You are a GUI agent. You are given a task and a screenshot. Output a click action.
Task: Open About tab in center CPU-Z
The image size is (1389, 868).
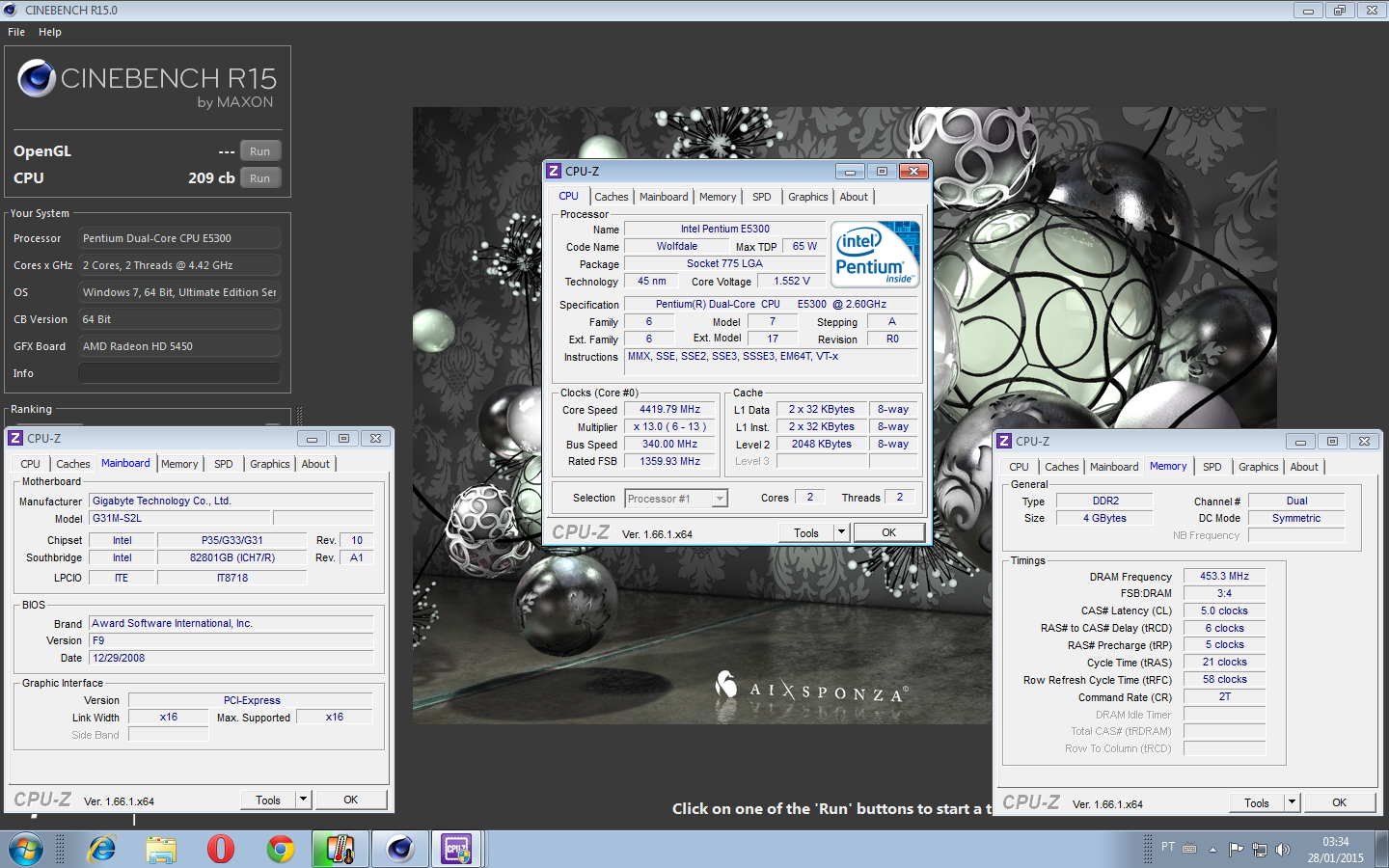pos(854,197)
